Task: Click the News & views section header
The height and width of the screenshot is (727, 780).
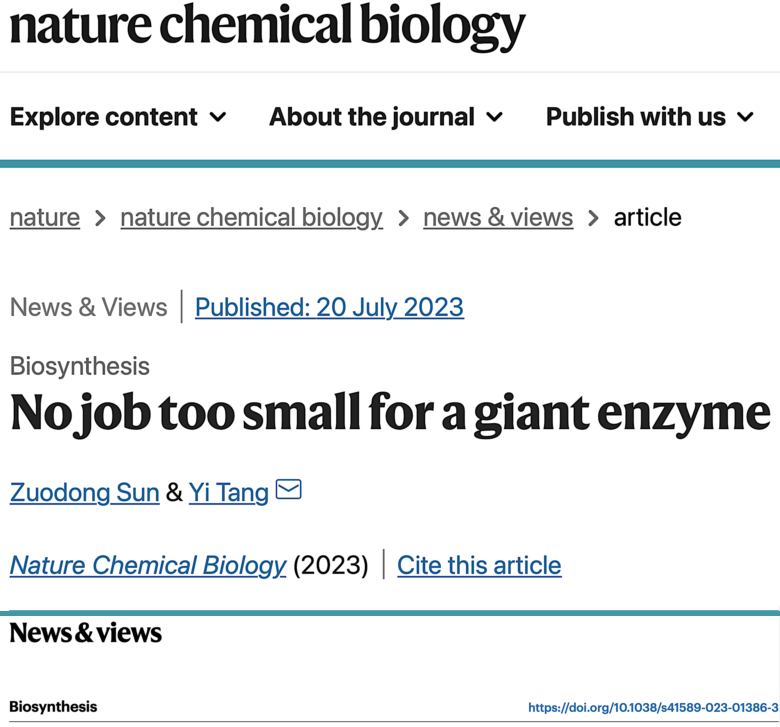Action: pyautogui.click(x=86, y=632)
